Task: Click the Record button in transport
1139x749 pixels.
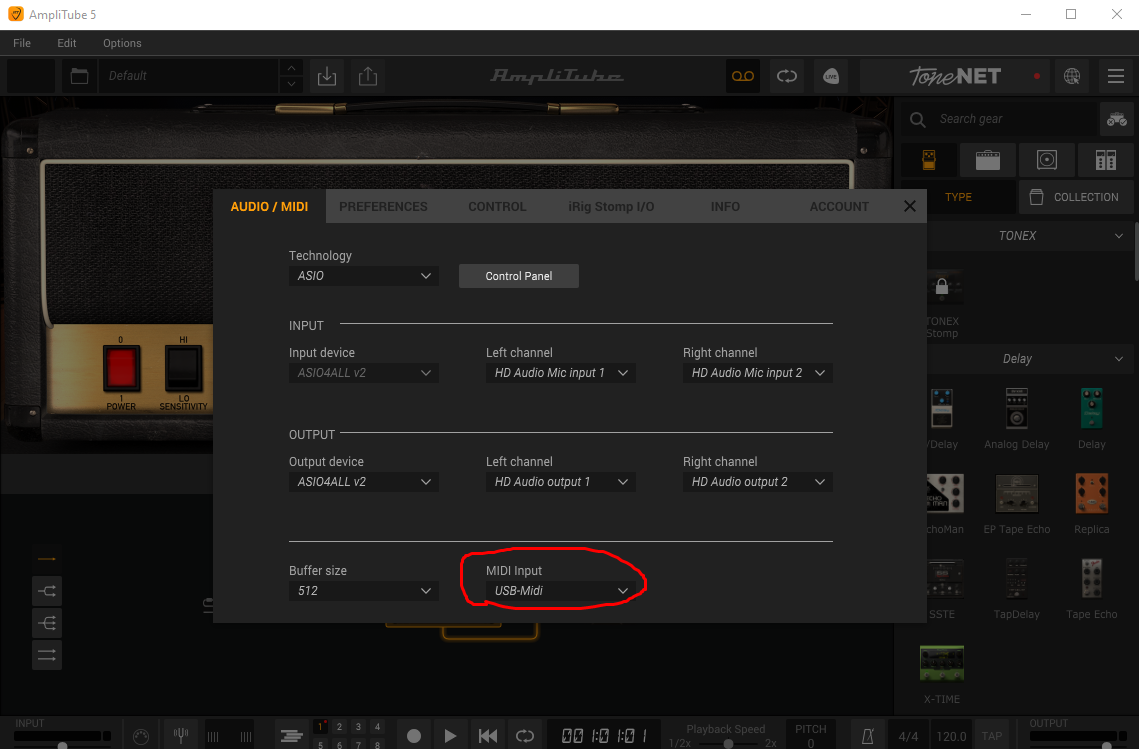Action: point(413,736)
